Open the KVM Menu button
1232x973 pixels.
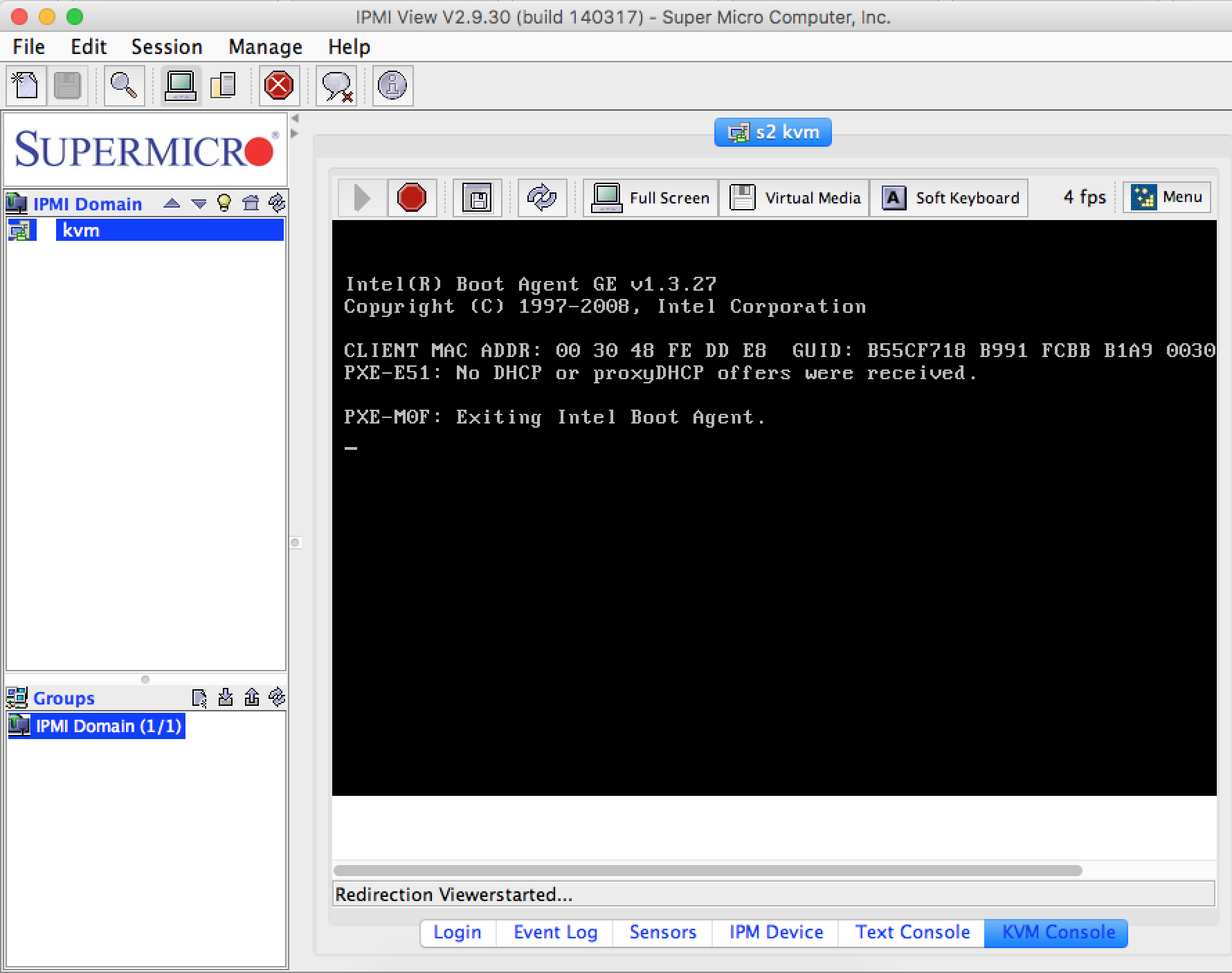point(1167,197)
